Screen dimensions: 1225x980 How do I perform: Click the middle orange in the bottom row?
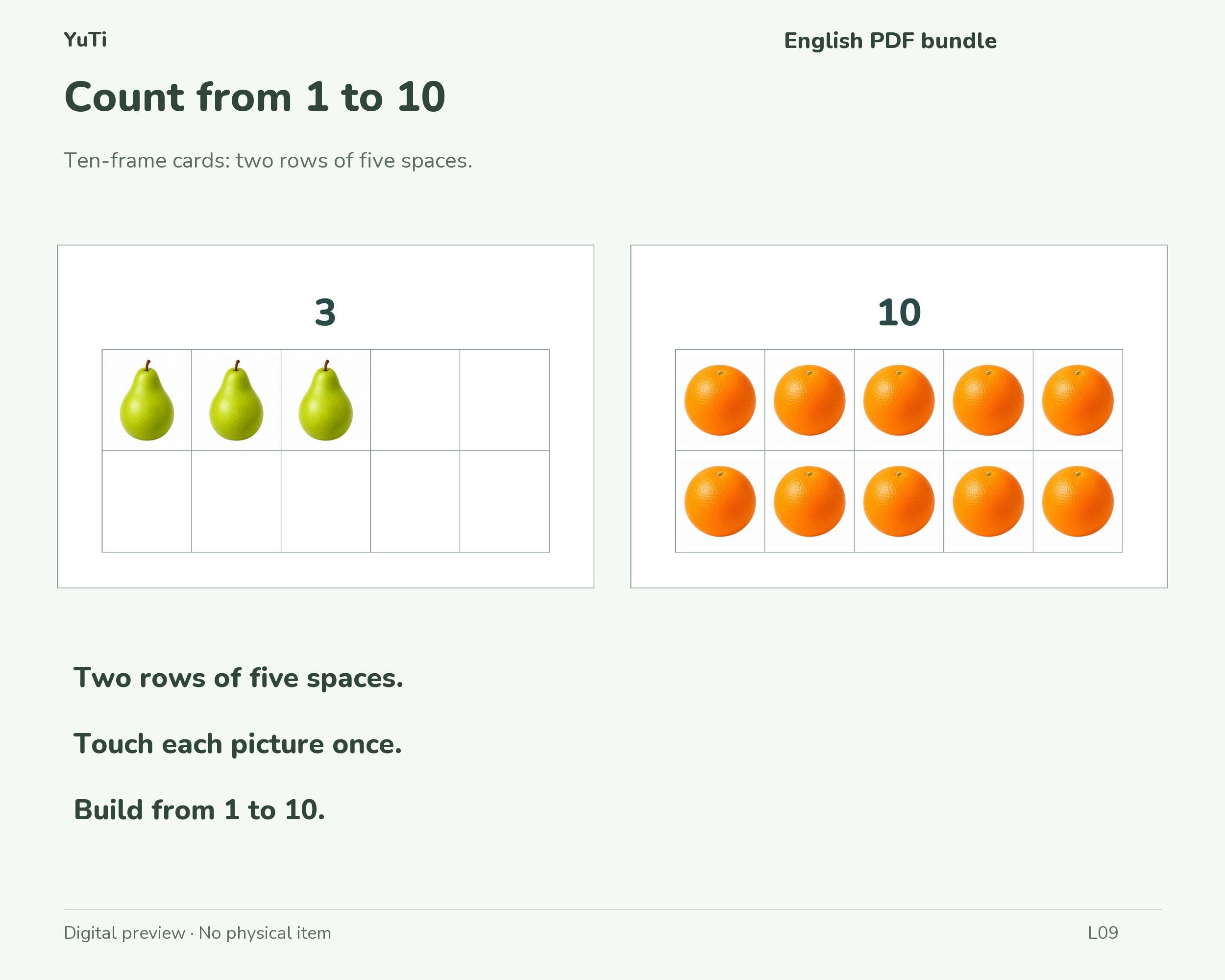tap(899, 501)
